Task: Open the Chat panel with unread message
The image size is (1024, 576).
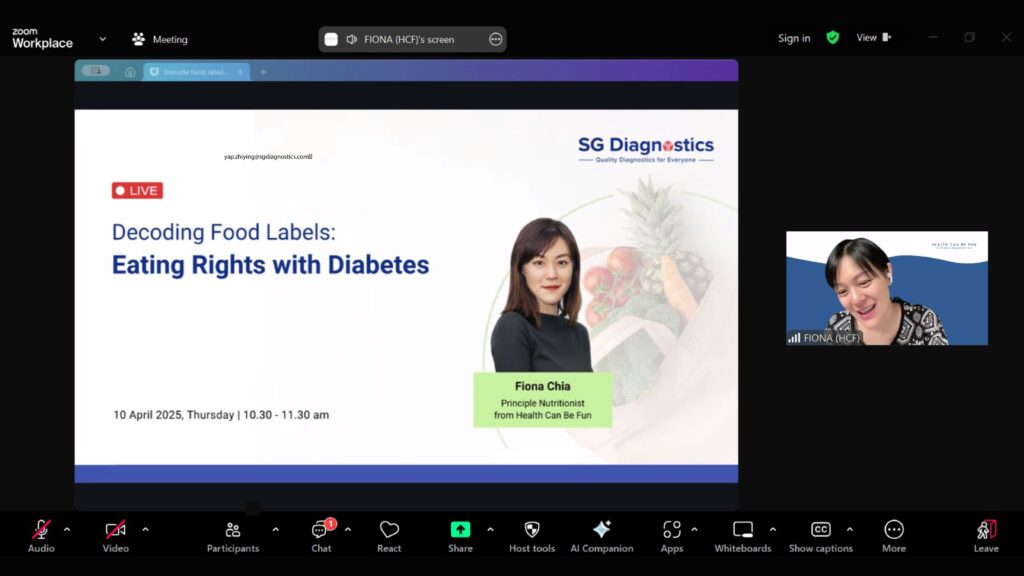Action: pyautogui.click(x=321, y=536)
